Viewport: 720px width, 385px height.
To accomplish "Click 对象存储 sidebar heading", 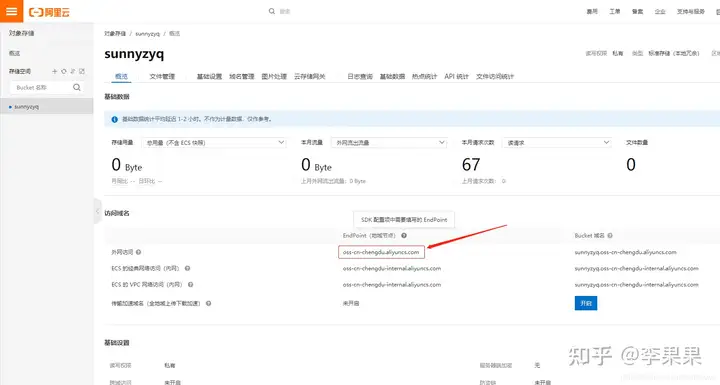I will [x=21, y=33].
